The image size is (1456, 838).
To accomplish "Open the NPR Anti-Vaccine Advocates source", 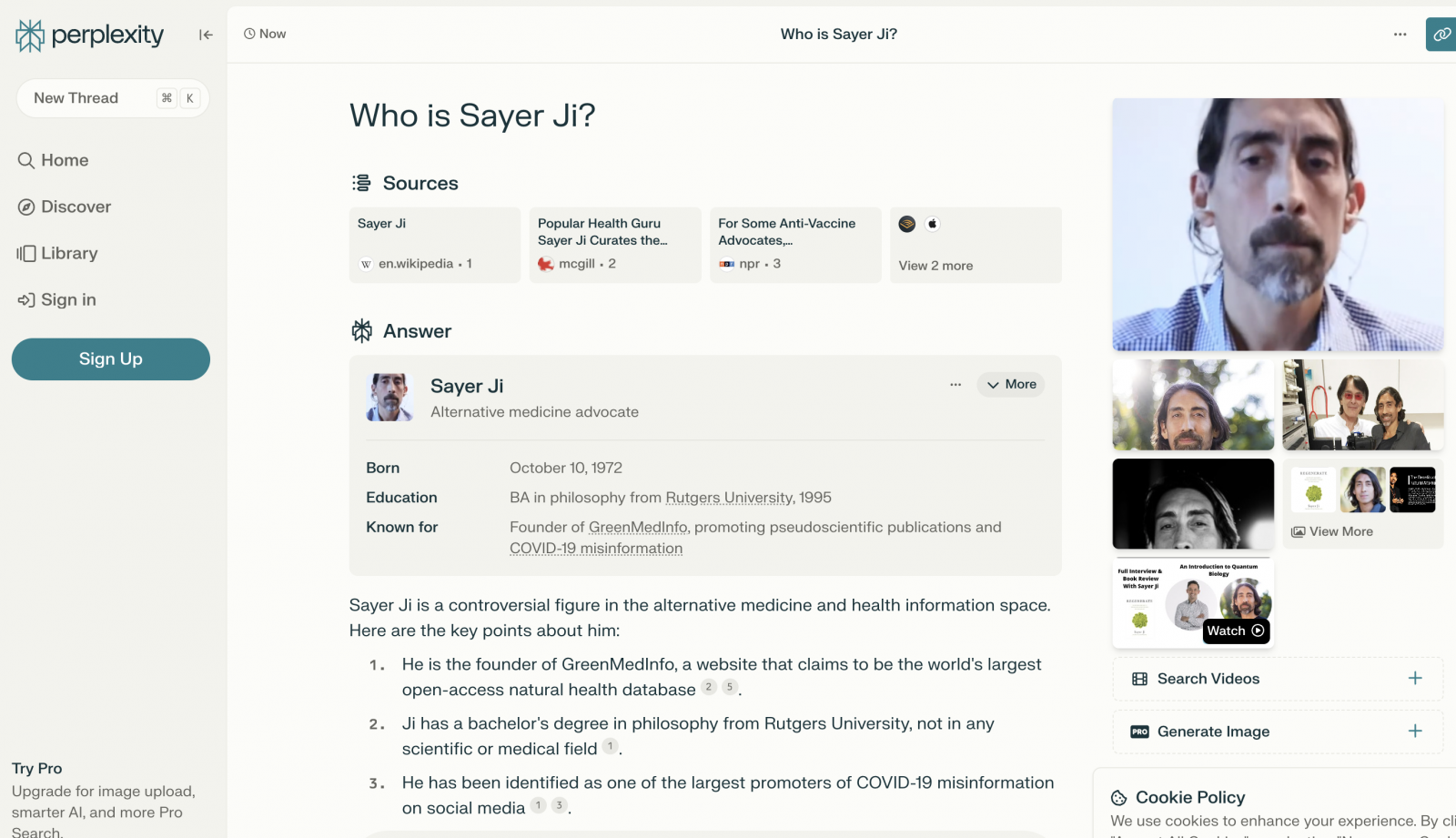I will tap(795, 245).
